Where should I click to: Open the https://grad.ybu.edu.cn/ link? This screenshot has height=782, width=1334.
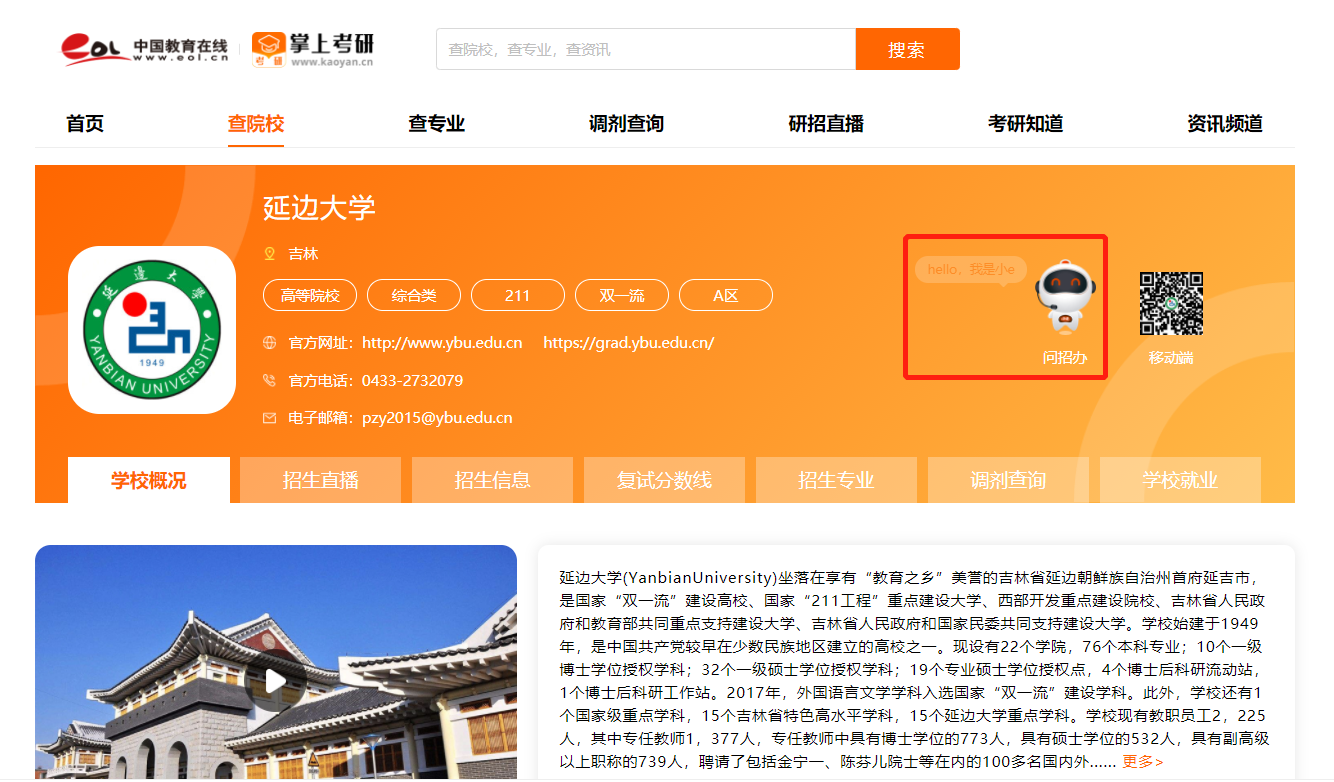pos(629,343)
